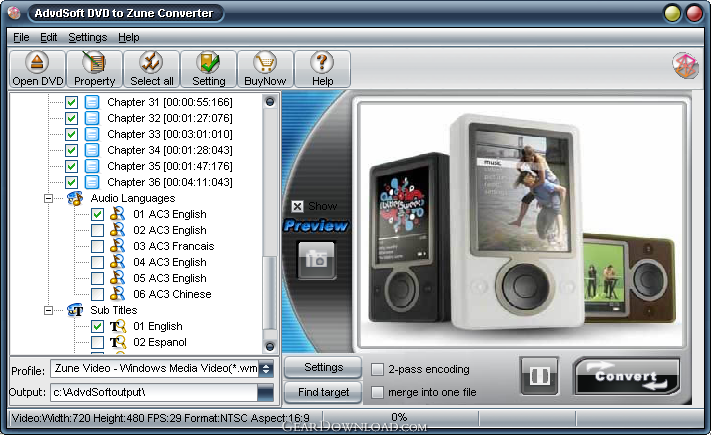Click the yellow minimize button
This screenshot has height=435, width=711.
click(672, 13)
